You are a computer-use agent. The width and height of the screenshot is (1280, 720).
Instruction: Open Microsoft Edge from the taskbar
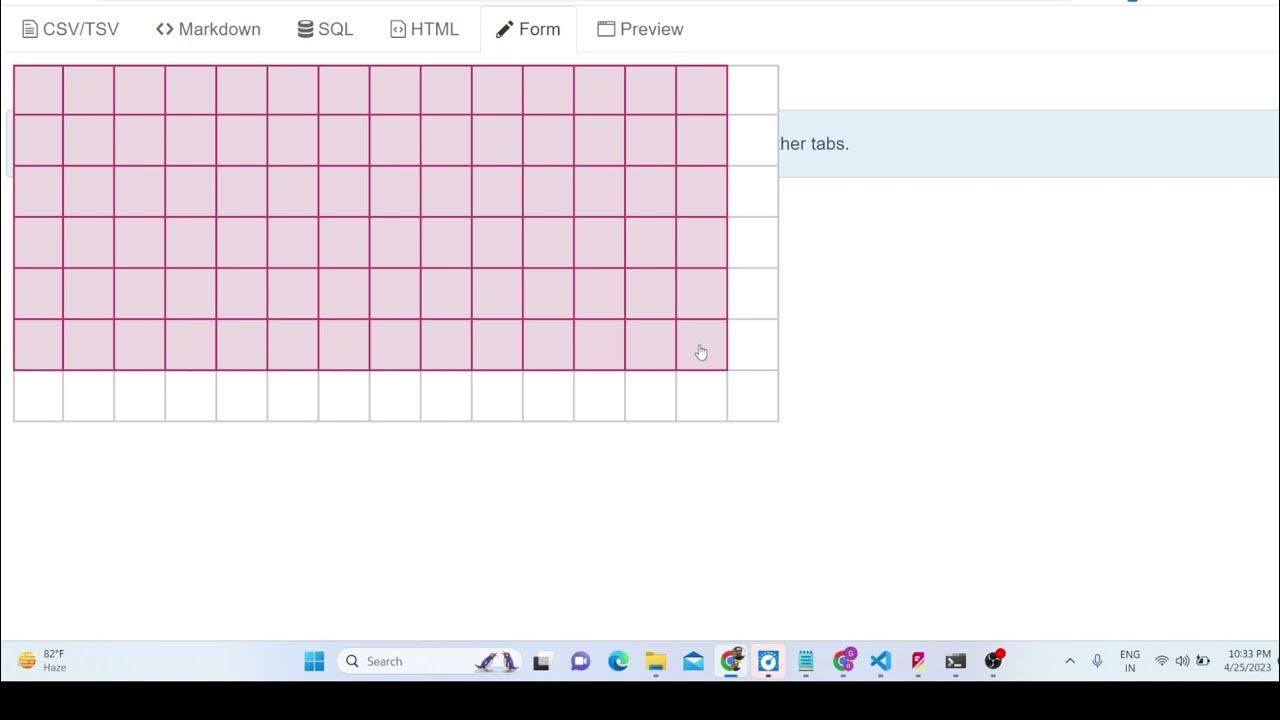pos(618,661)
